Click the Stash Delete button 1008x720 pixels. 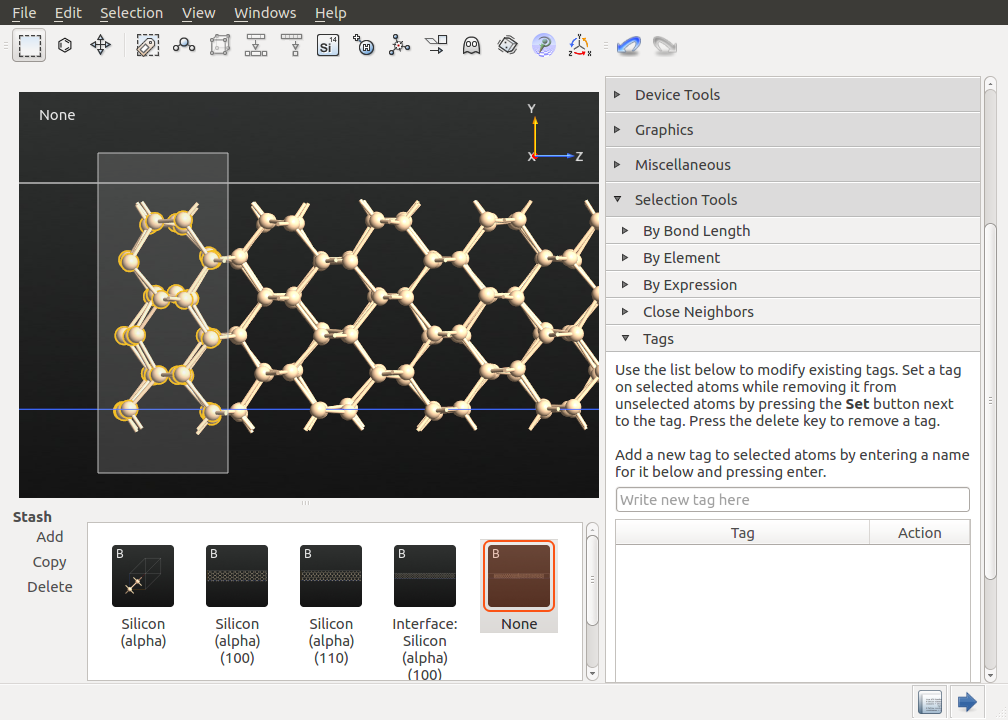50,587
